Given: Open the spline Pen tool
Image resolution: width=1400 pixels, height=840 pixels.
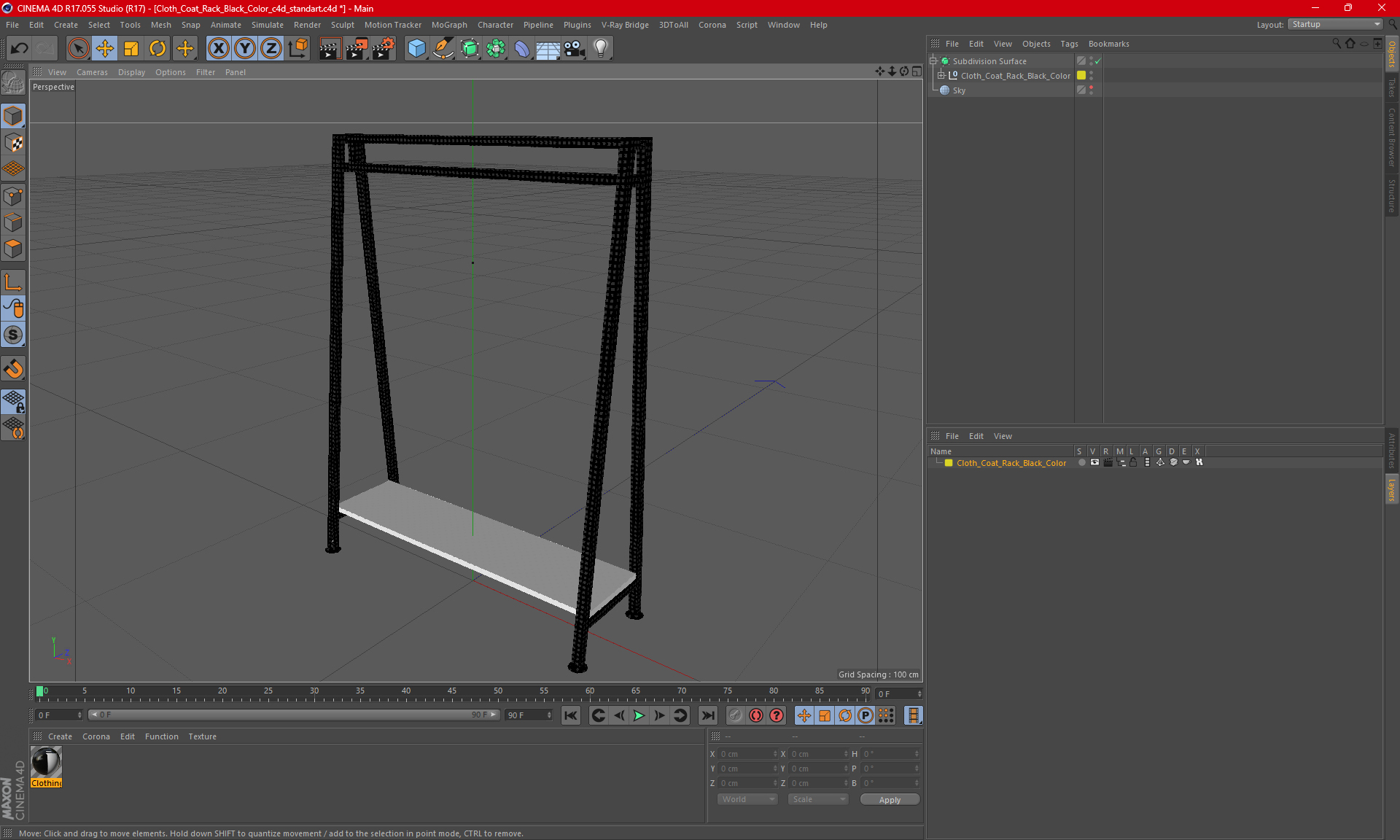Looking at the screenshot, I should (443, 49).
